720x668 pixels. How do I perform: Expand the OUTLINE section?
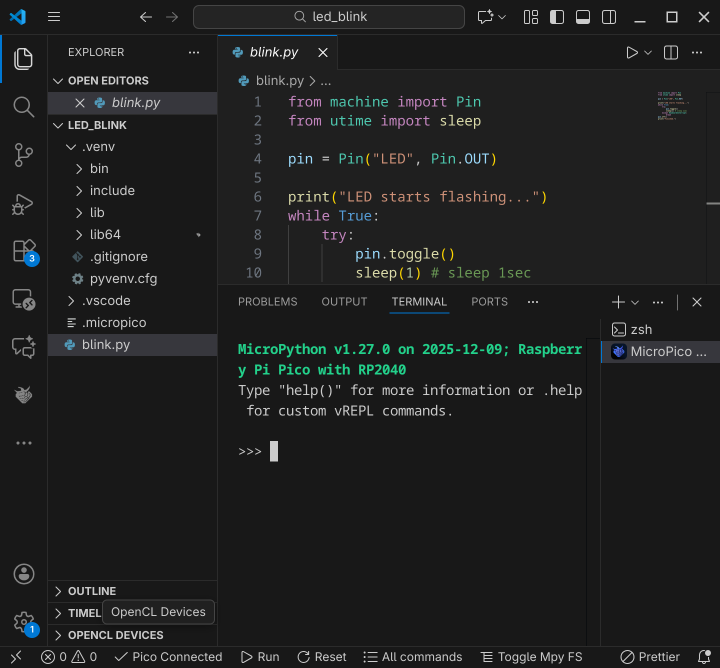coord(92,591)
